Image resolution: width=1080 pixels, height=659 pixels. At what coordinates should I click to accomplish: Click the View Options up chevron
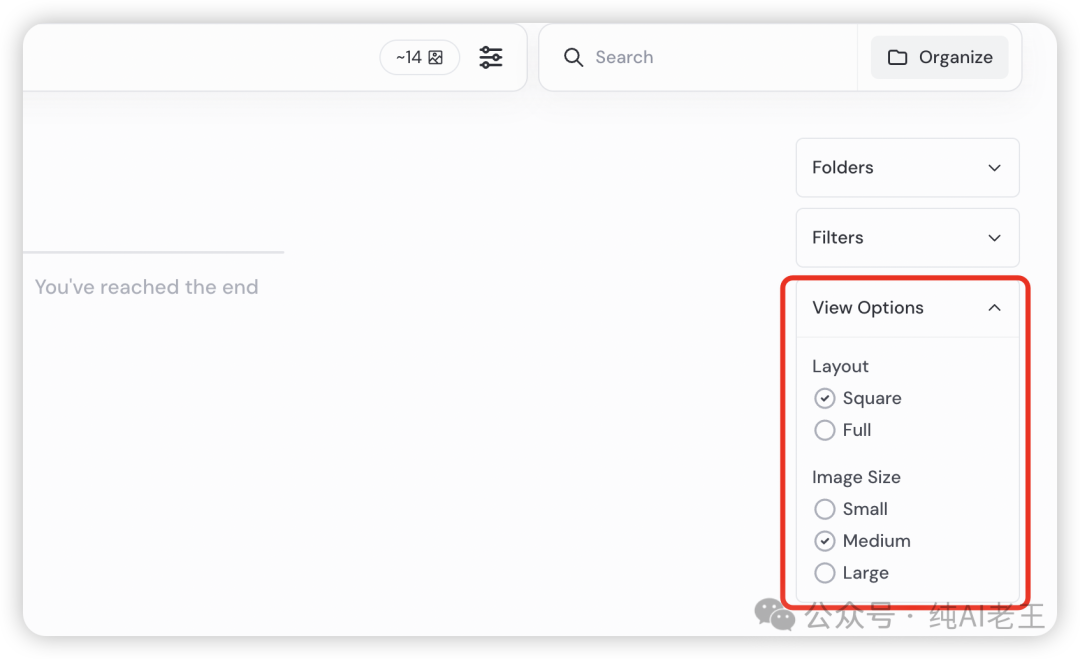click(x=994, y=308)
